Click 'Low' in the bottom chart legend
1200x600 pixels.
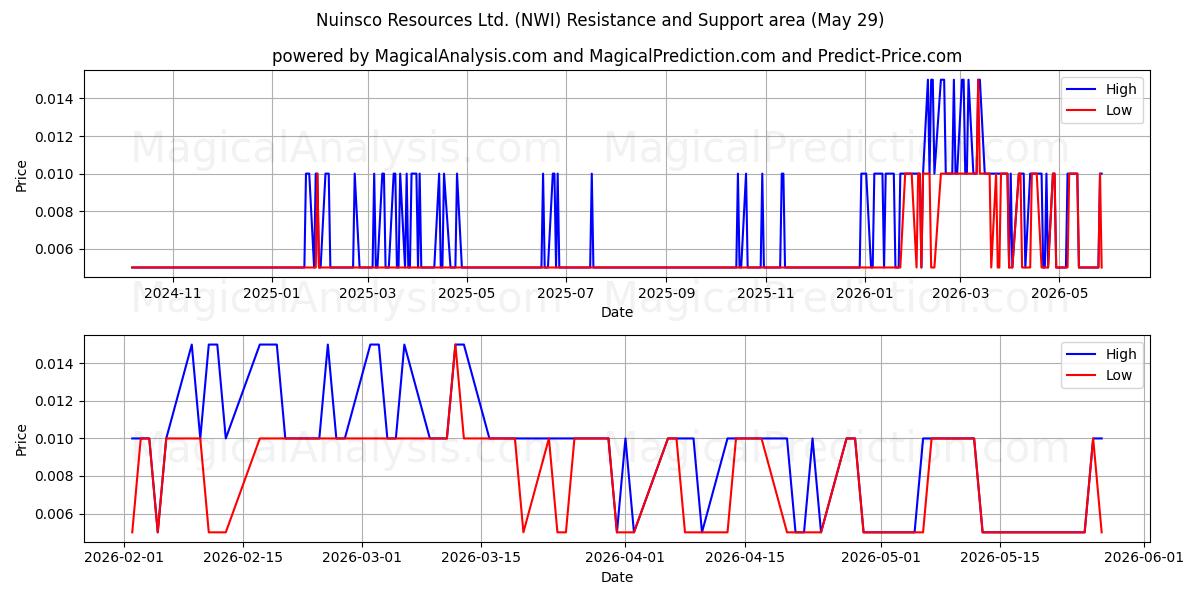click(x=1119, y=376)
